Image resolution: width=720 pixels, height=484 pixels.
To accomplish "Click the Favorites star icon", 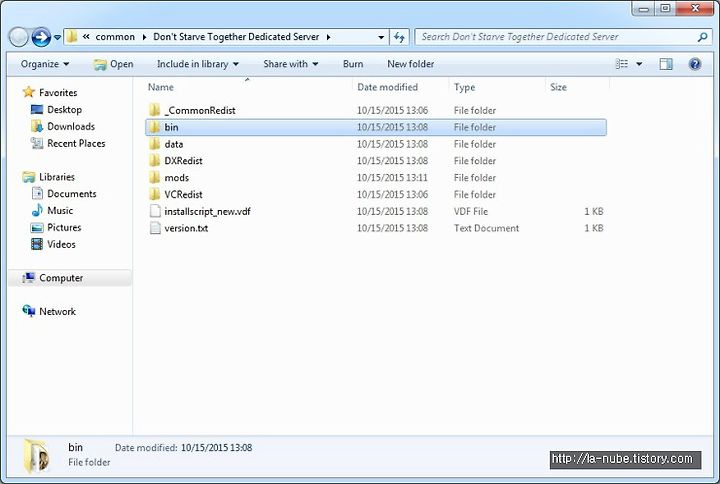I will point(28,92).
